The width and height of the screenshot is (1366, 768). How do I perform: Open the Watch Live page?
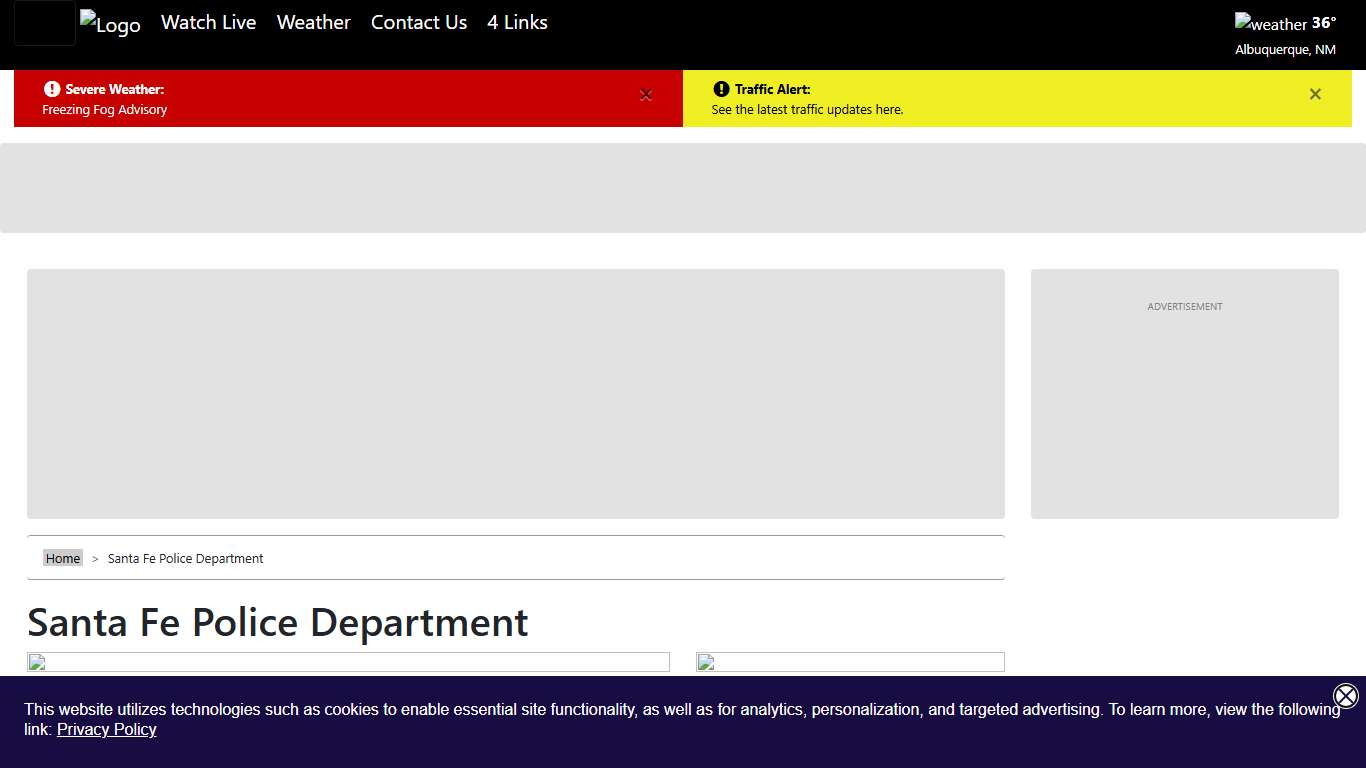[x=208, y=22]
